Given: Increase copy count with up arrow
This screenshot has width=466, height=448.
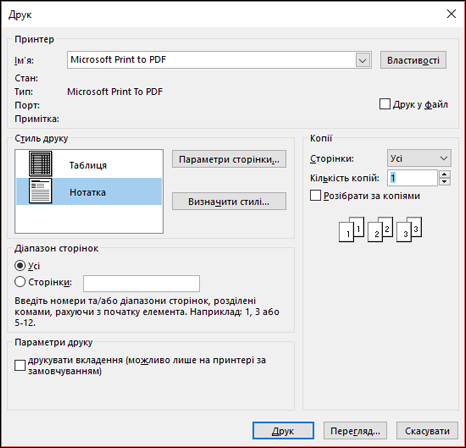Looking at the screenshot, I should pyautogui.click(x=444, y=174).
